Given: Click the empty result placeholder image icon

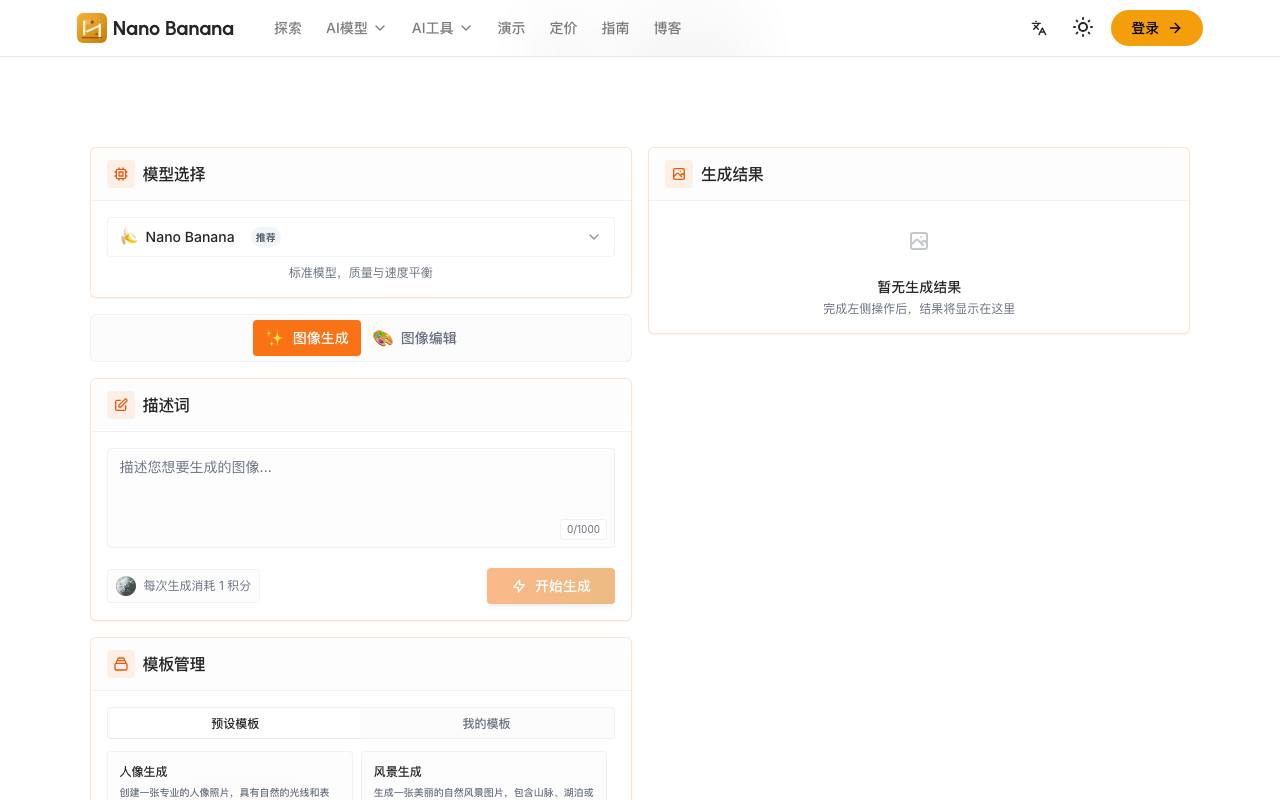Looking at the screenshot, I should click(919, 241).
